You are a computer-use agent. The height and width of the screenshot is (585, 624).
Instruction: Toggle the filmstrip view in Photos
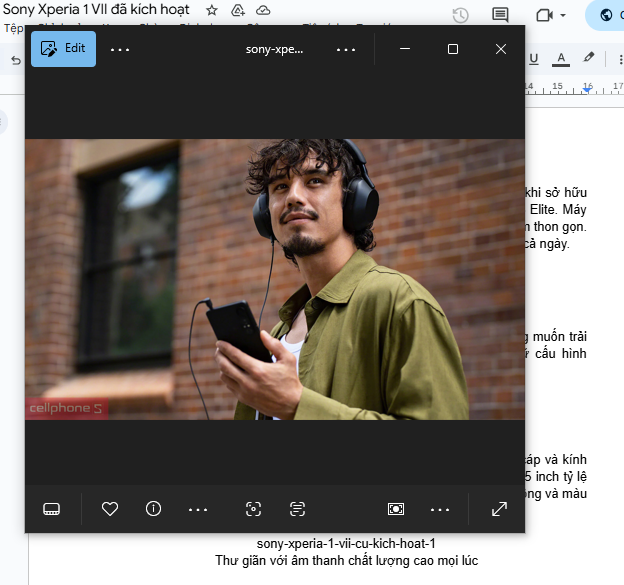tap(51, 509)
